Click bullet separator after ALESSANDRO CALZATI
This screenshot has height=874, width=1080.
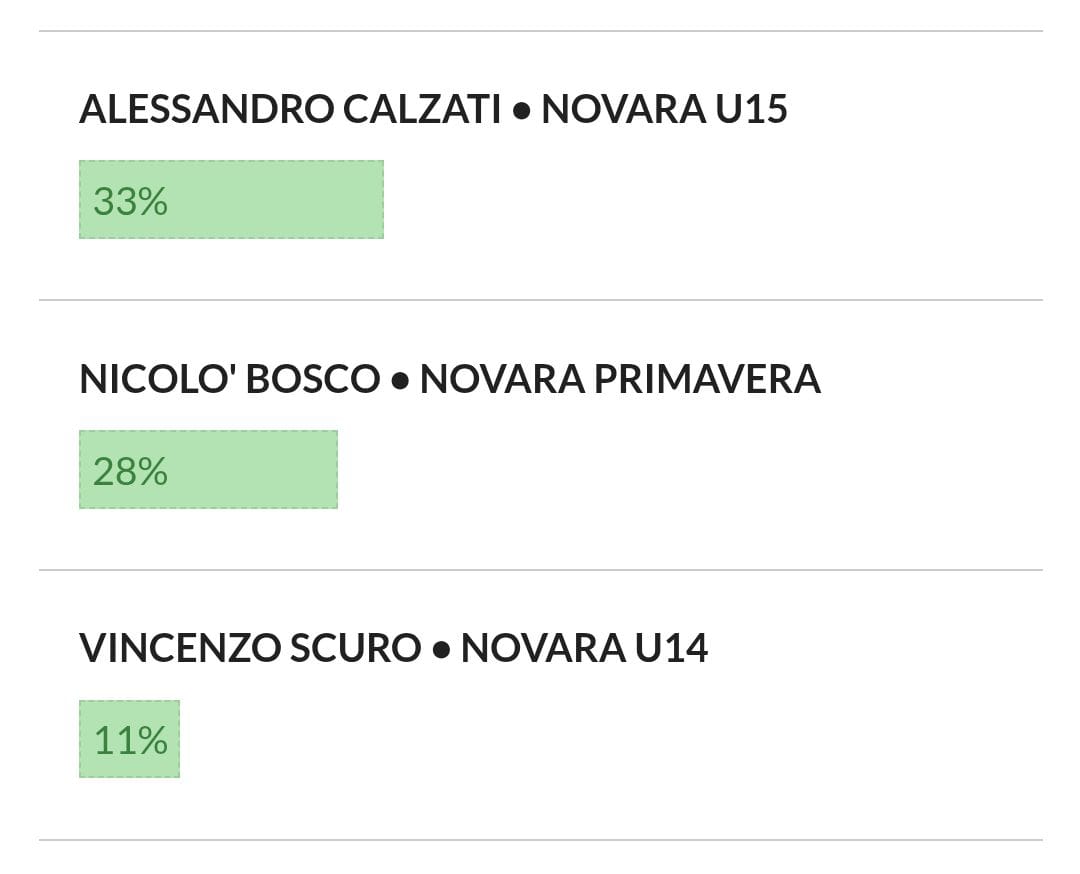click(521, 110)
